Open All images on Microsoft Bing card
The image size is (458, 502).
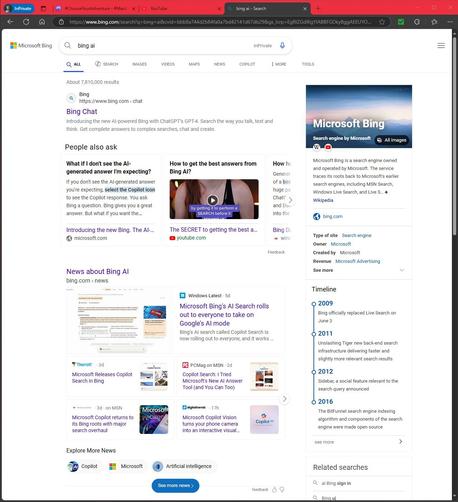coord(392,140)
